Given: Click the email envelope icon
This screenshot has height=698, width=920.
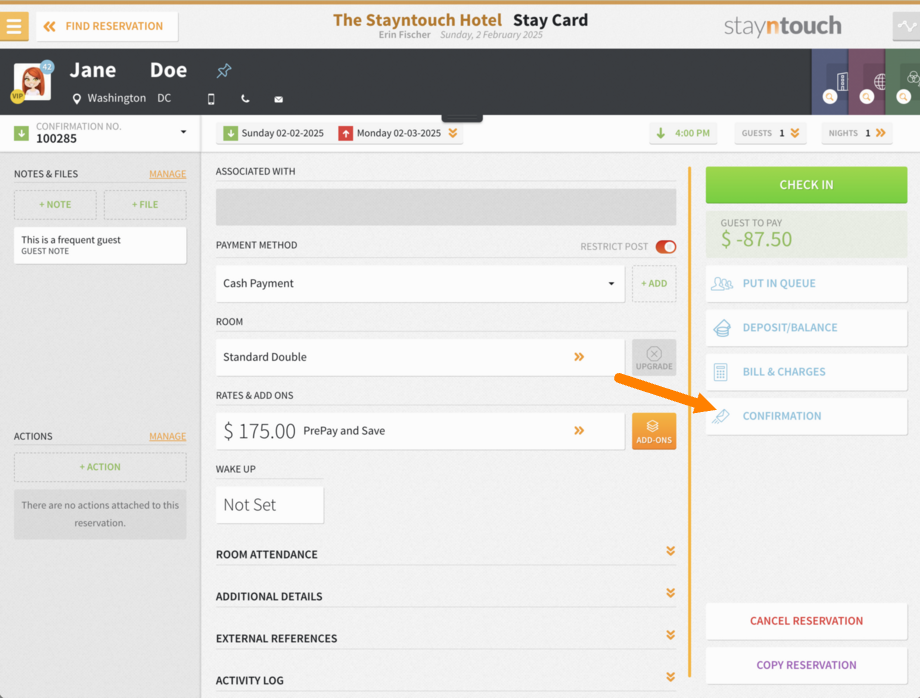Looking at the screenshot, I should tap(279, 99).
